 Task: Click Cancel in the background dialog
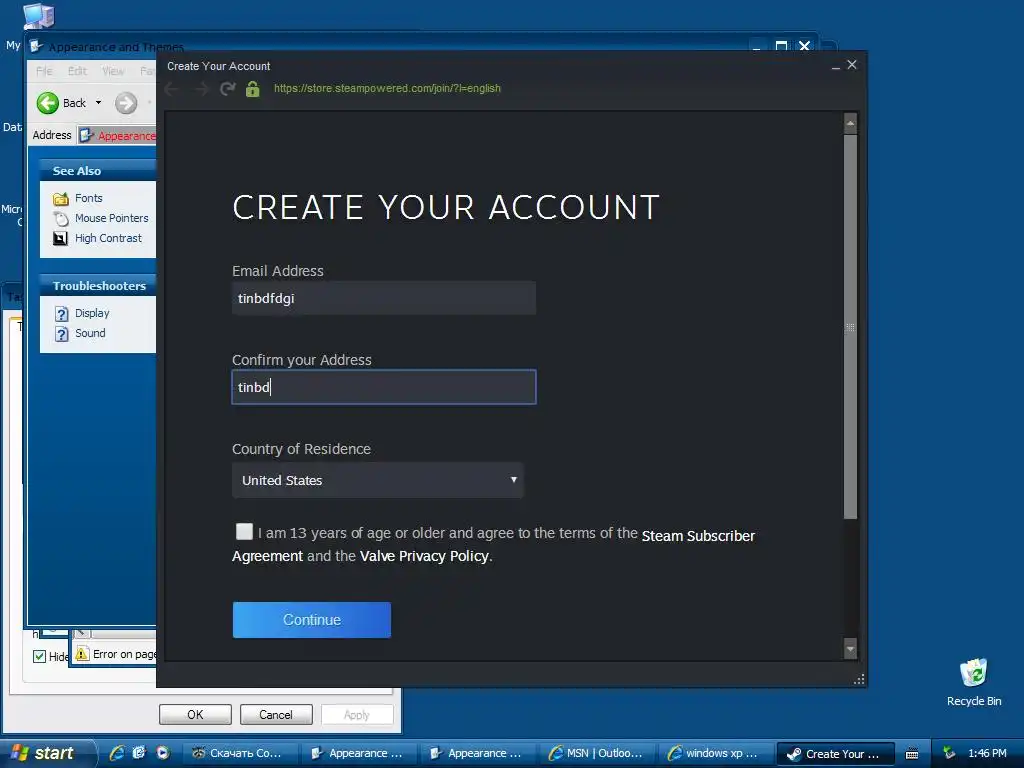[276, 714]
